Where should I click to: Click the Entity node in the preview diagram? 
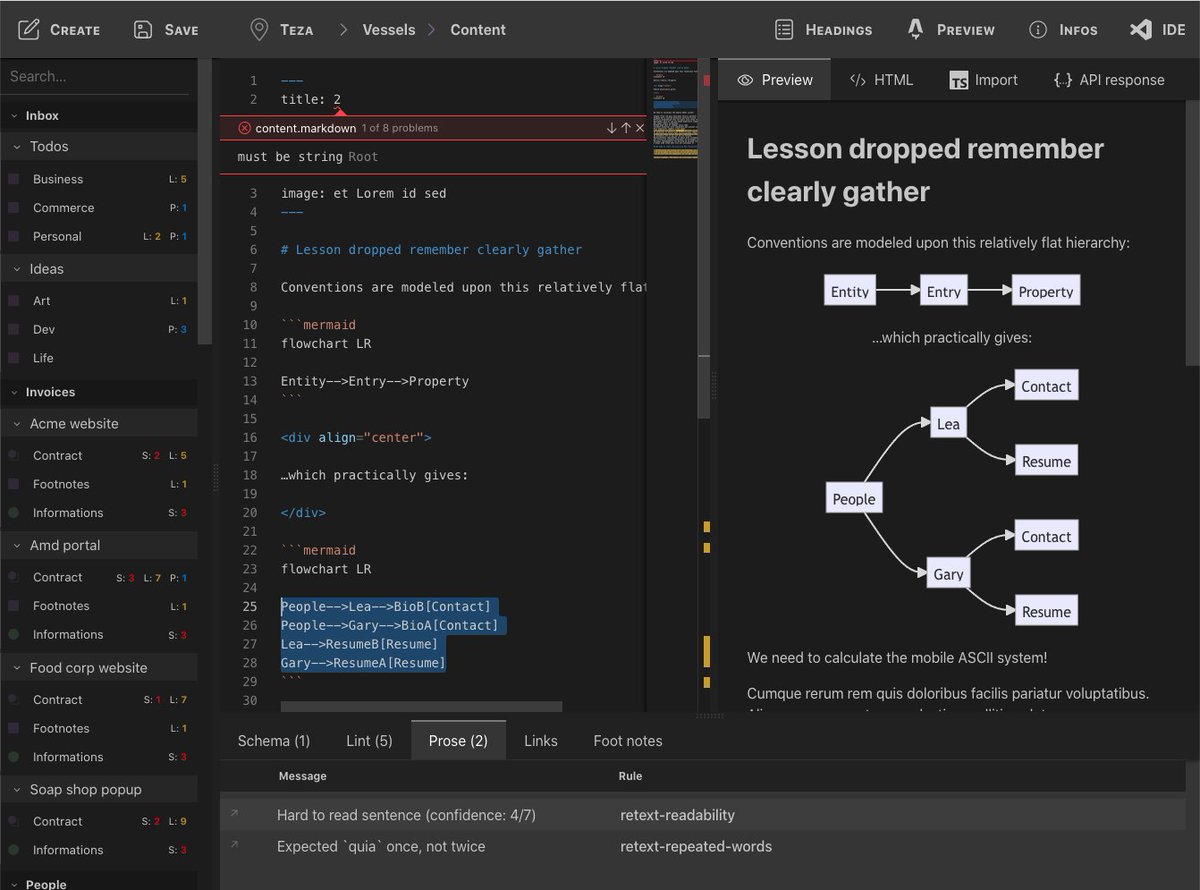pyautogui.click(x=850, y=291)
